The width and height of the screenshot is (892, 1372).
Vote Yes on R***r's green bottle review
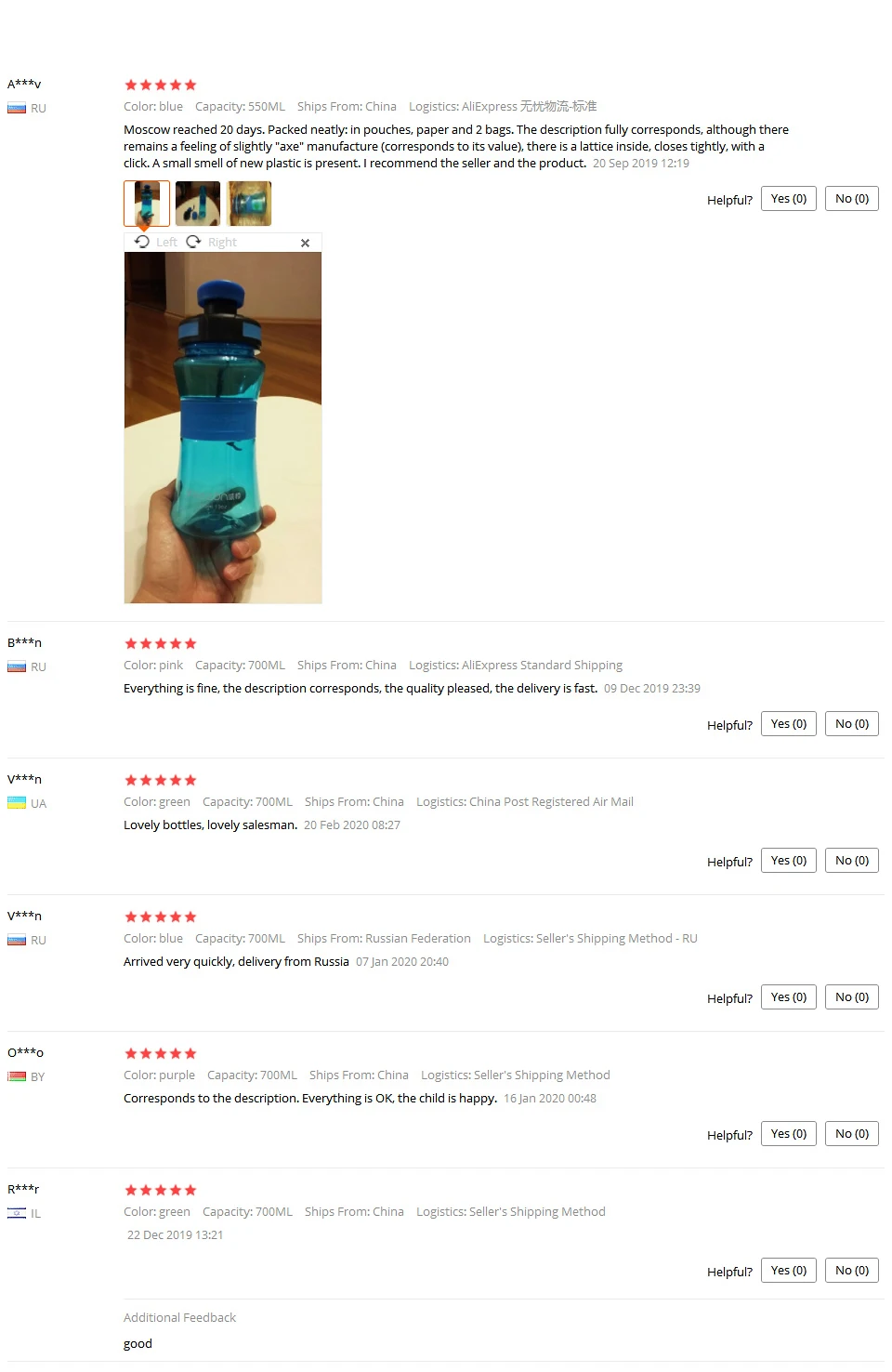(789, 1271)
